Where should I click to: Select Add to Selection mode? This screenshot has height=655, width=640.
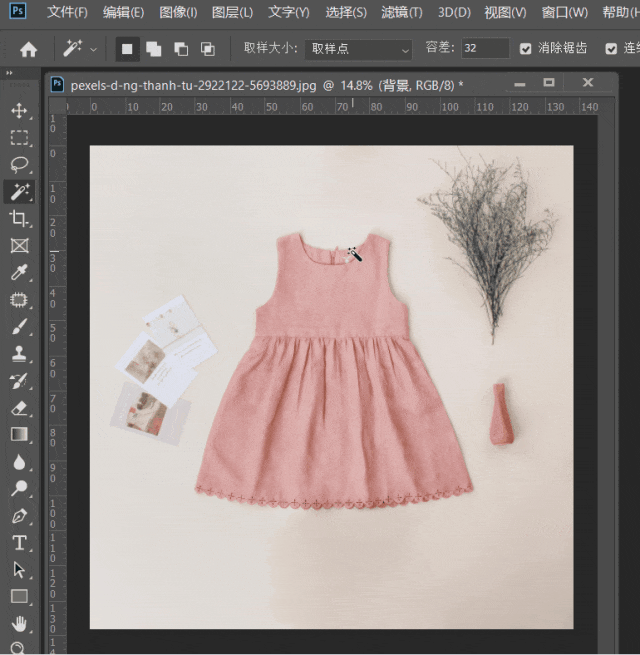coord(154,49)
